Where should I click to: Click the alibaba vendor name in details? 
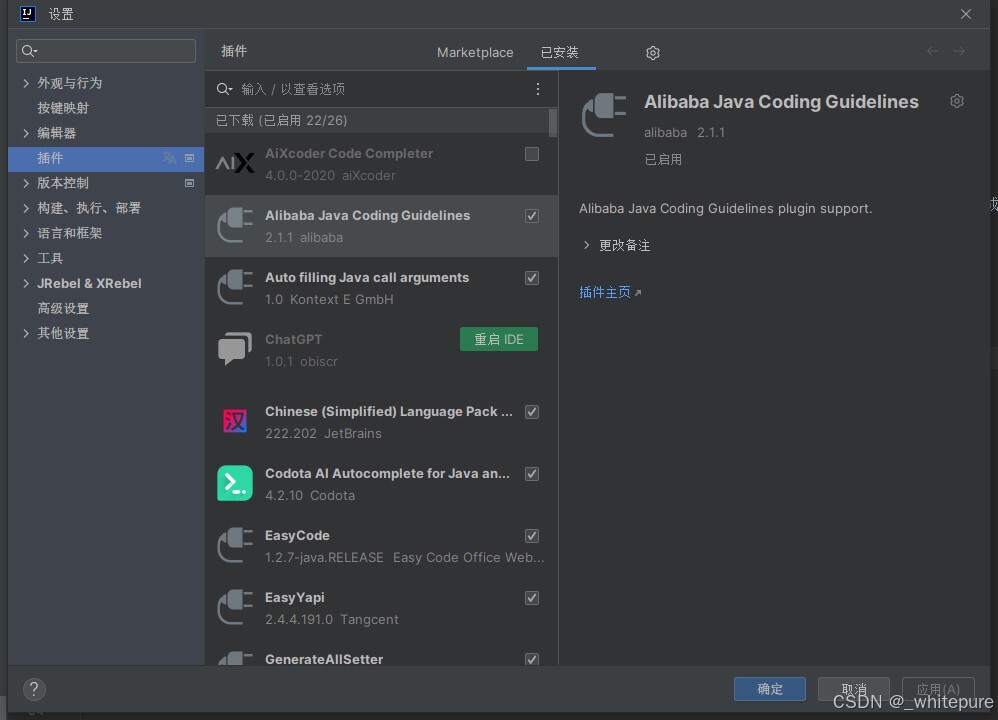665,132
